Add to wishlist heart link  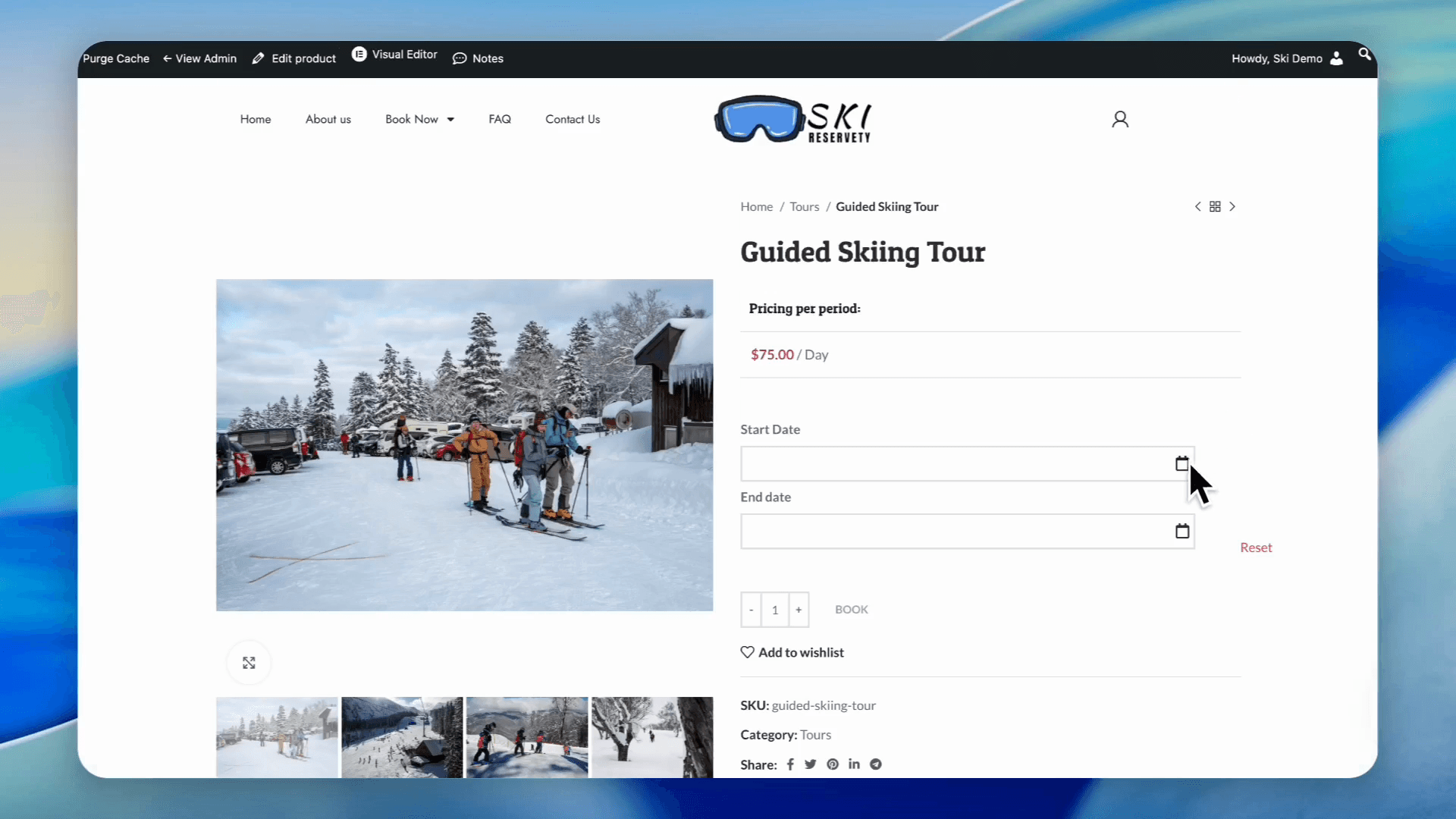[792, 652]
